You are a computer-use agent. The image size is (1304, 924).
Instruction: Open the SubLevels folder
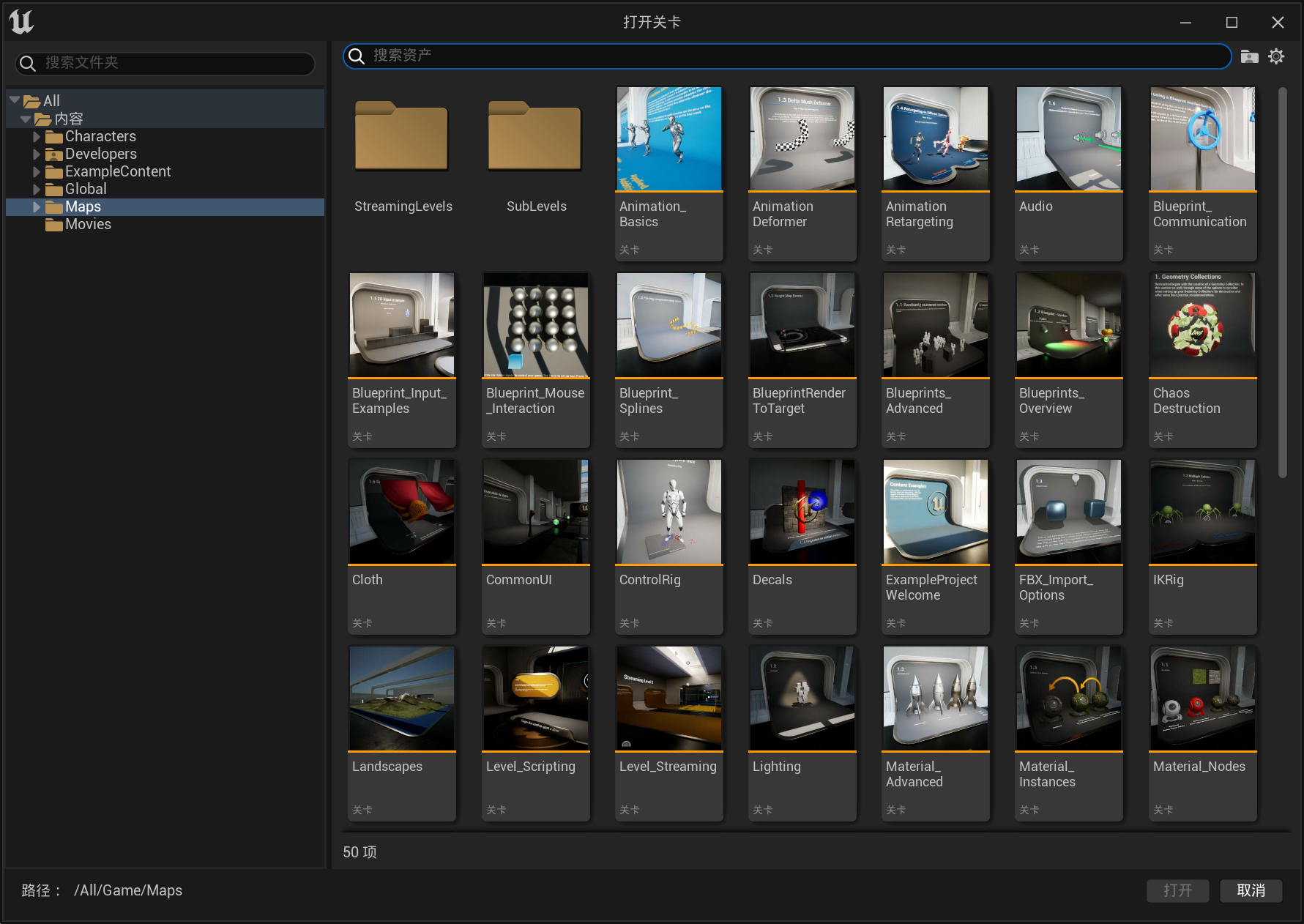pyautogui.click(x=535, y=136)
